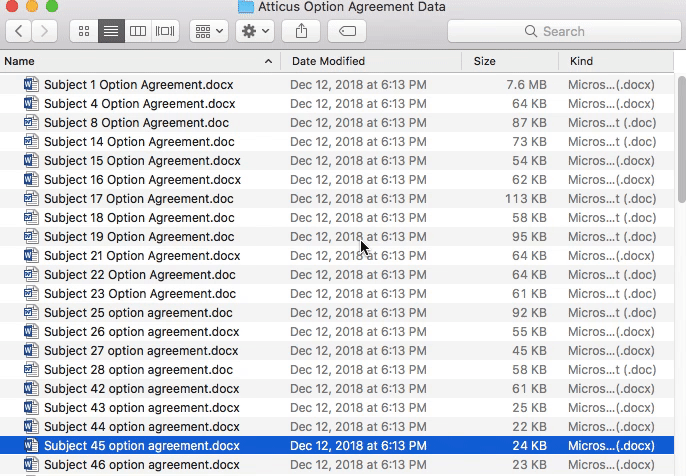
Task: Click Word icon of Subject 21 Option Agreement.docx
Action: click(x=31, y=256)
